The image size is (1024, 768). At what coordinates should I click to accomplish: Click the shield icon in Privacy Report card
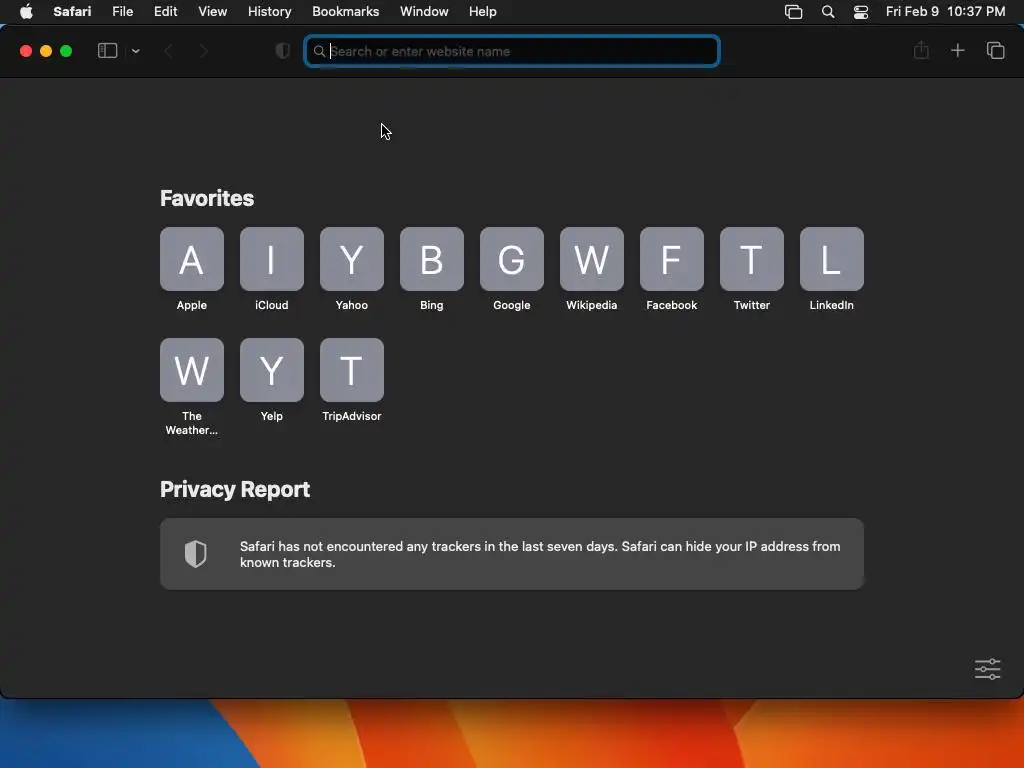pos(195,554)
